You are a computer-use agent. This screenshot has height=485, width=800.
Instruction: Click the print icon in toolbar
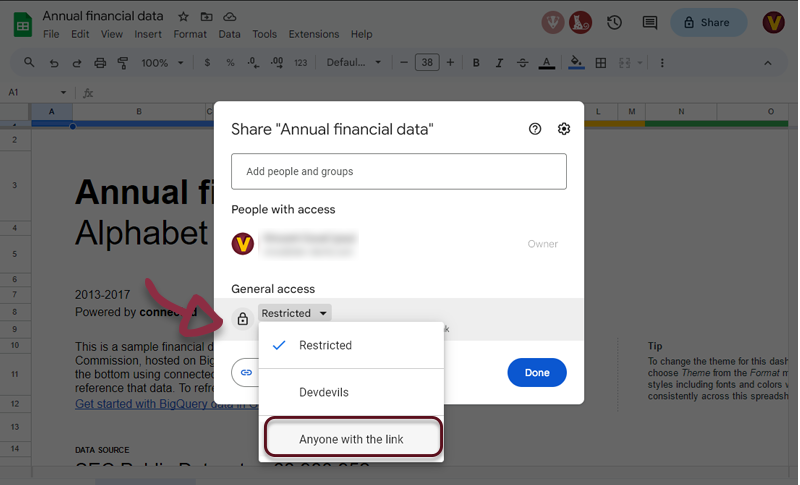point(100,63)
